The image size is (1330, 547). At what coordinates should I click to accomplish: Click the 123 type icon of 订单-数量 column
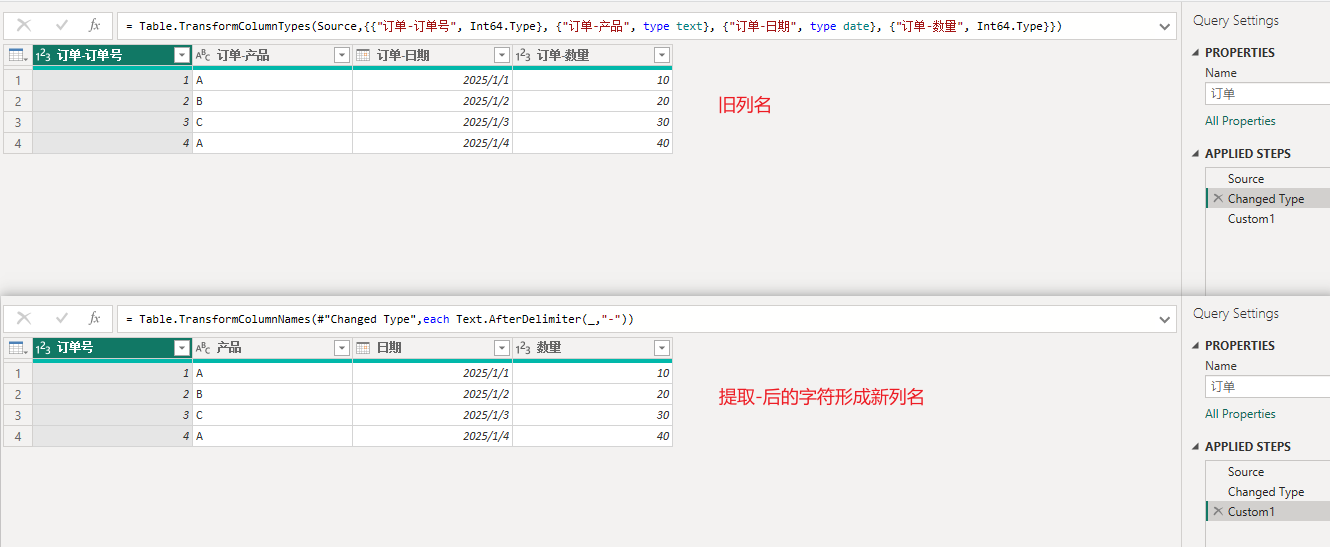pyautogui.click(x=523, y=56)
